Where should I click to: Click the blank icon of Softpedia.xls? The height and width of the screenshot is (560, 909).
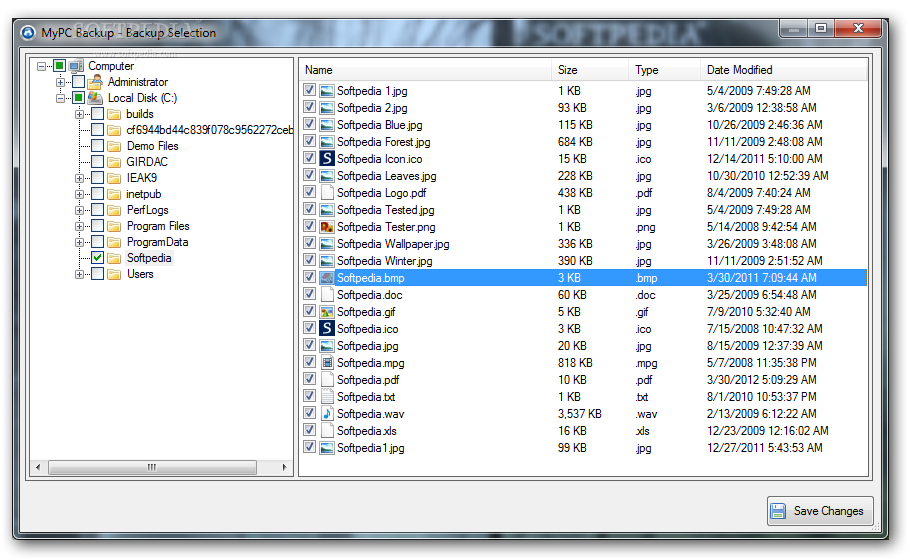coord(327,431)
